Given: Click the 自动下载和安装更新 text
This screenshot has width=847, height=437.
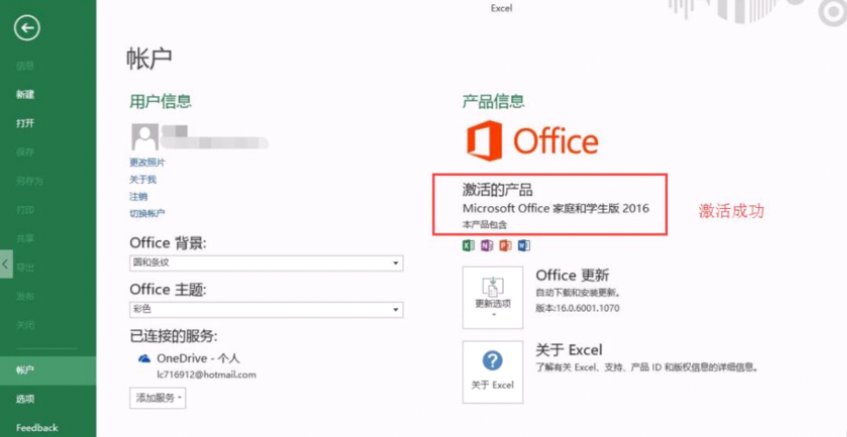Looking at the screenshot, I should tap(577, 293).
